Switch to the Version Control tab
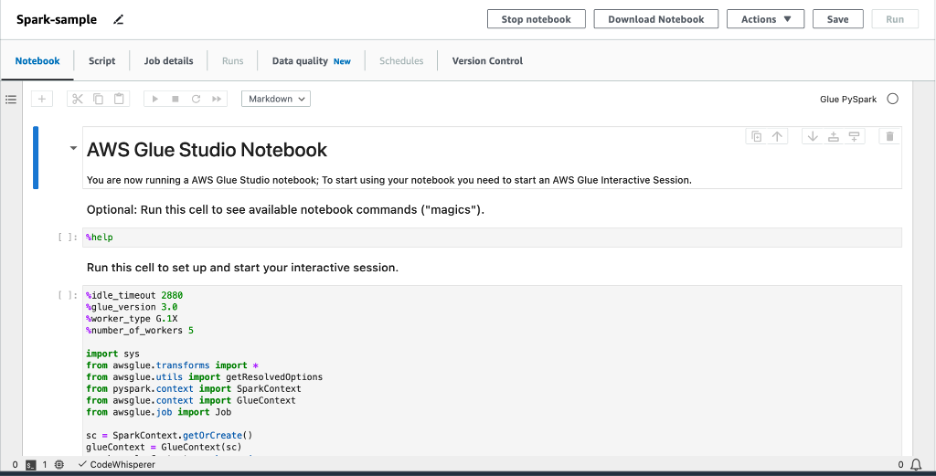The image size is (936, 476). (487, 61)
